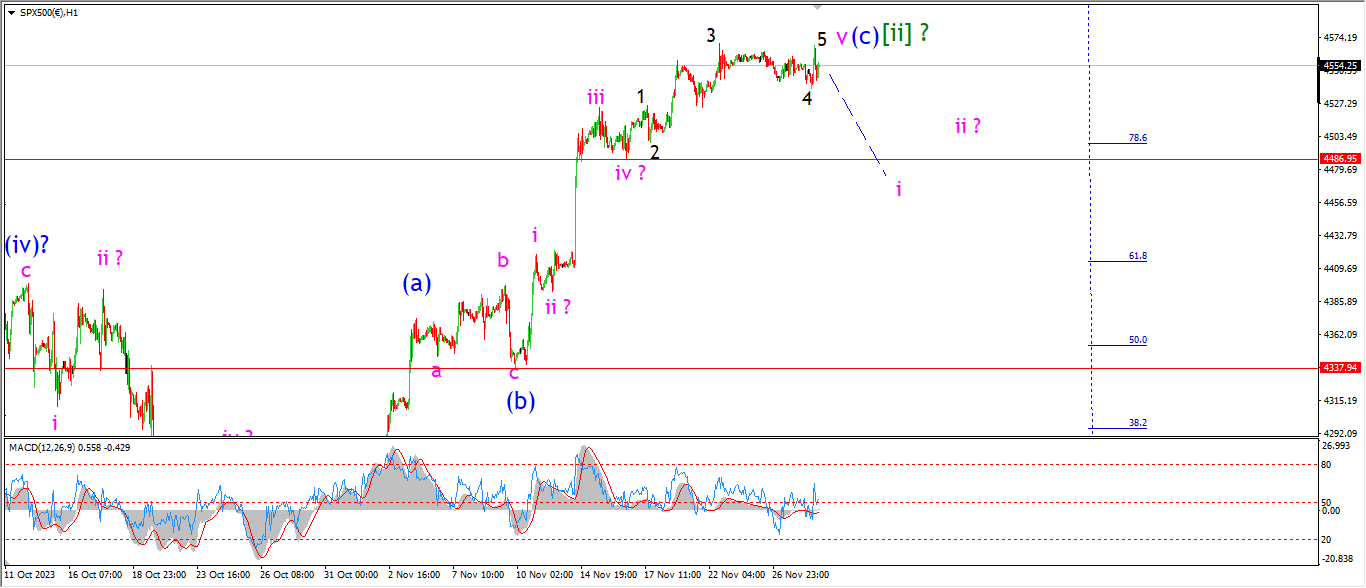Click the blue (a) wave label

click(x=416, y=283)
